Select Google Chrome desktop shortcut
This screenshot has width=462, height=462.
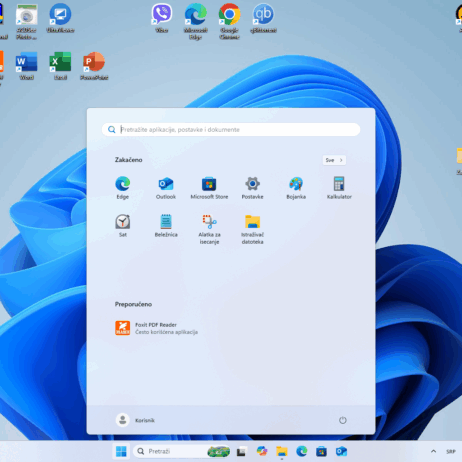pos(229,22)
